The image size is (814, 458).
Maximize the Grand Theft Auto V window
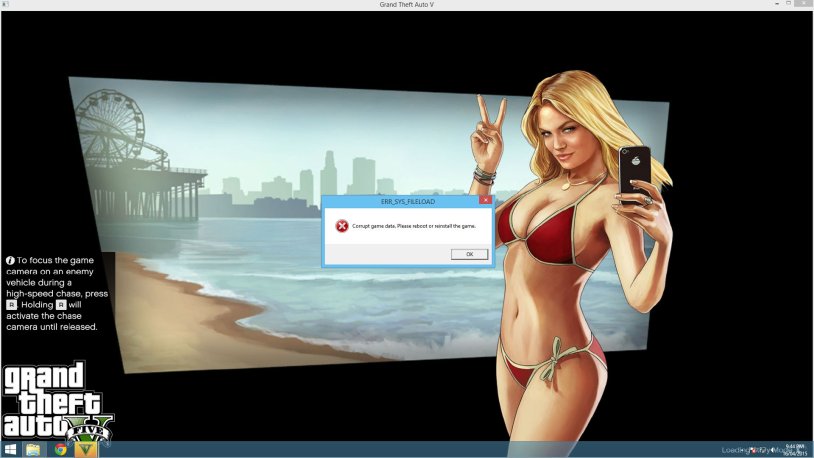point(789,4)
